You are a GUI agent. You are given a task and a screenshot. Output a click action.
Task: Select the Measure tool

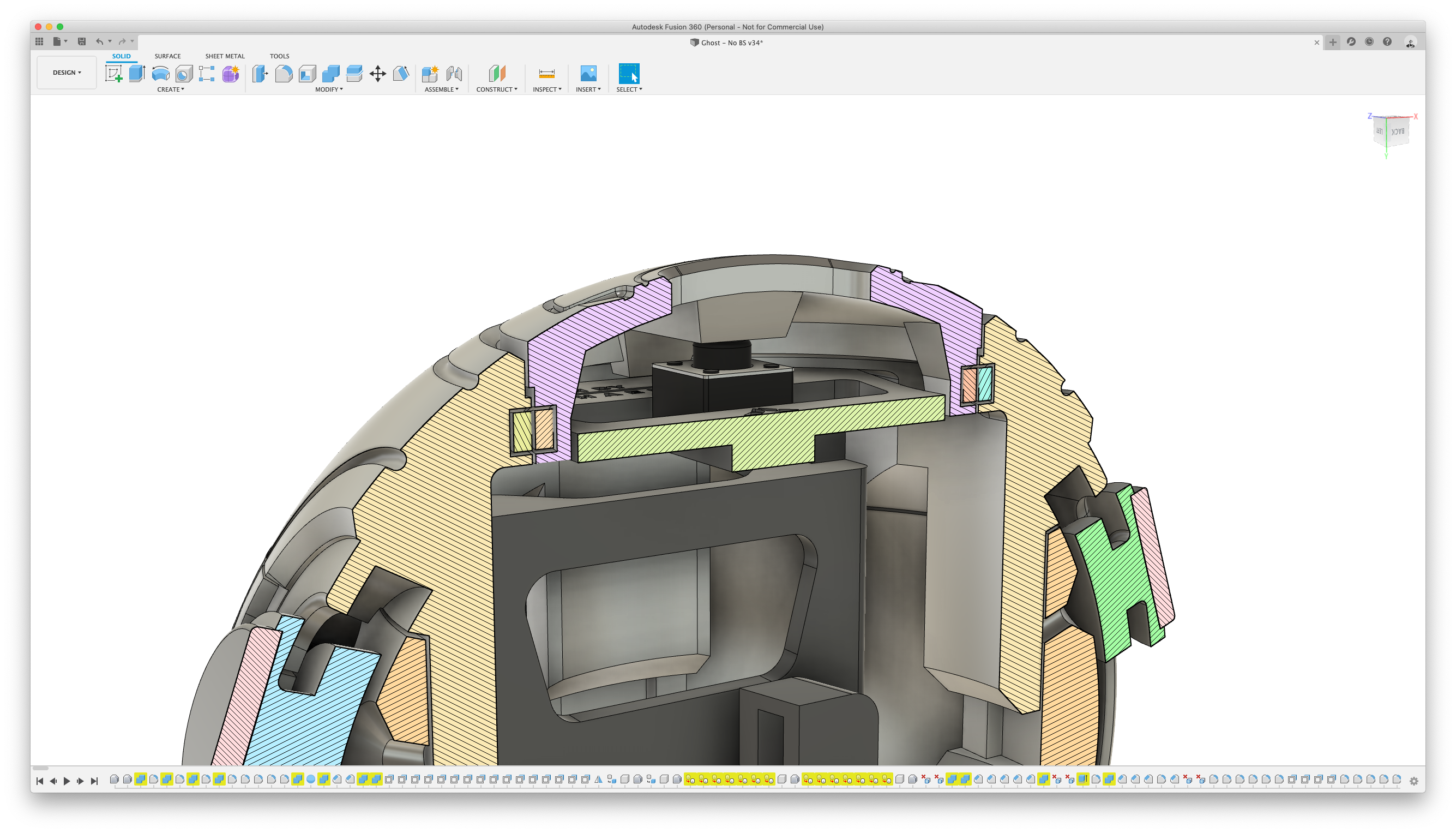tap(547, 74)
